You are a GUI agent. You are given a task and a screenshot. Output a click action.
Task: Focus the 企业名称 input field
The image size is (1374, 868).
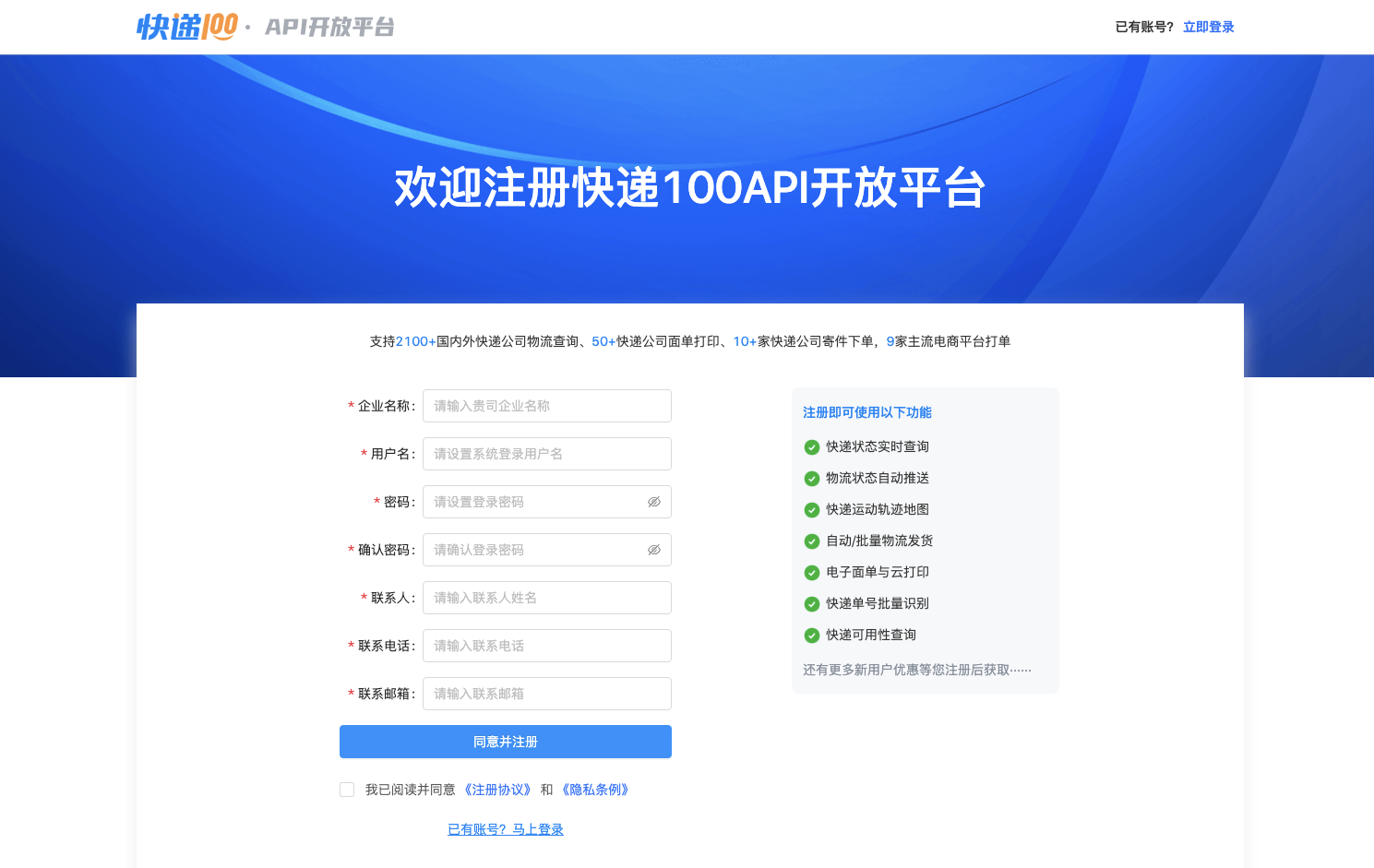[547, 406]
